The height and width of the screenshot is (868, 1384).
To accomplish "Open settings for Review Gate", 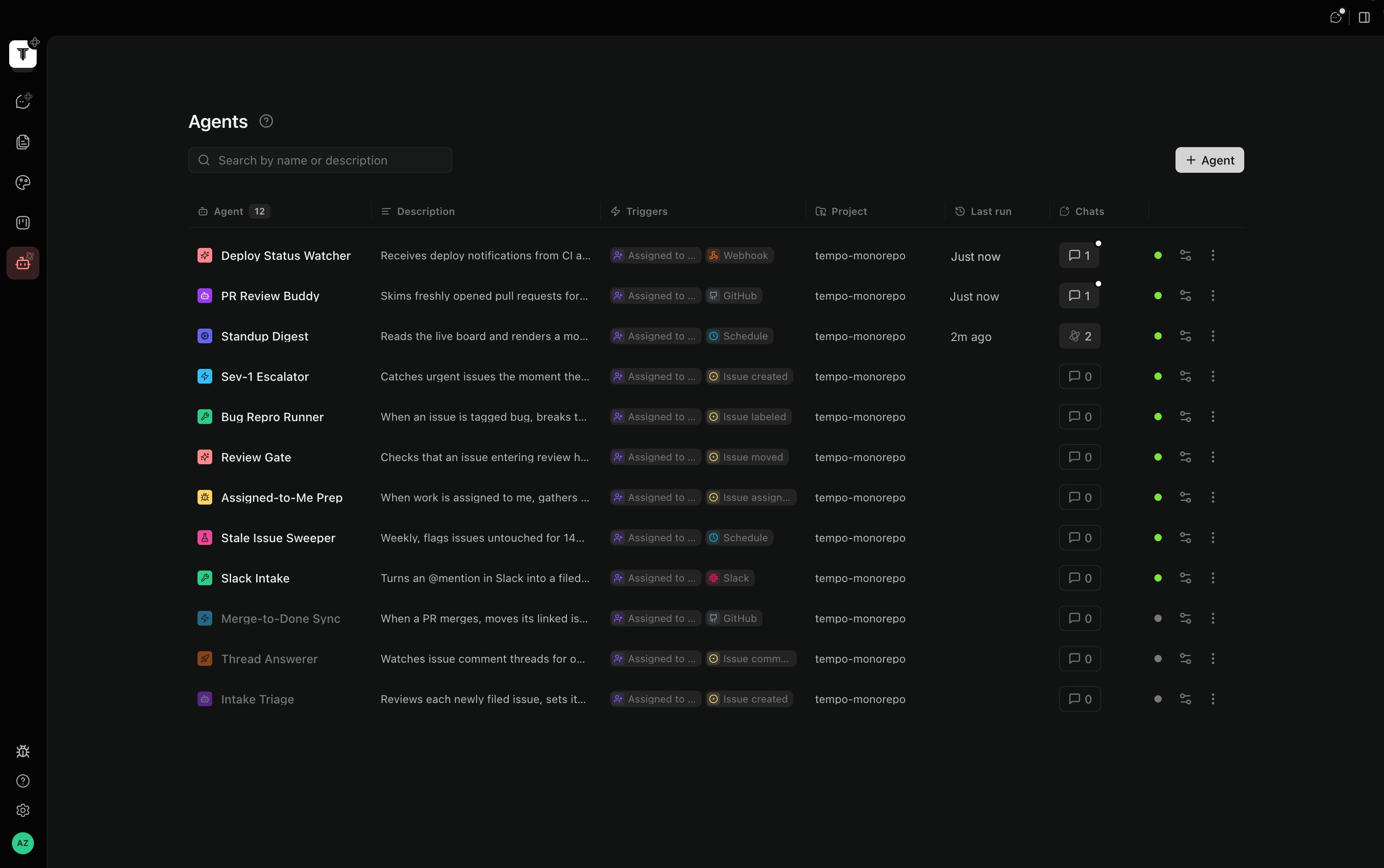I will 1186,457.
